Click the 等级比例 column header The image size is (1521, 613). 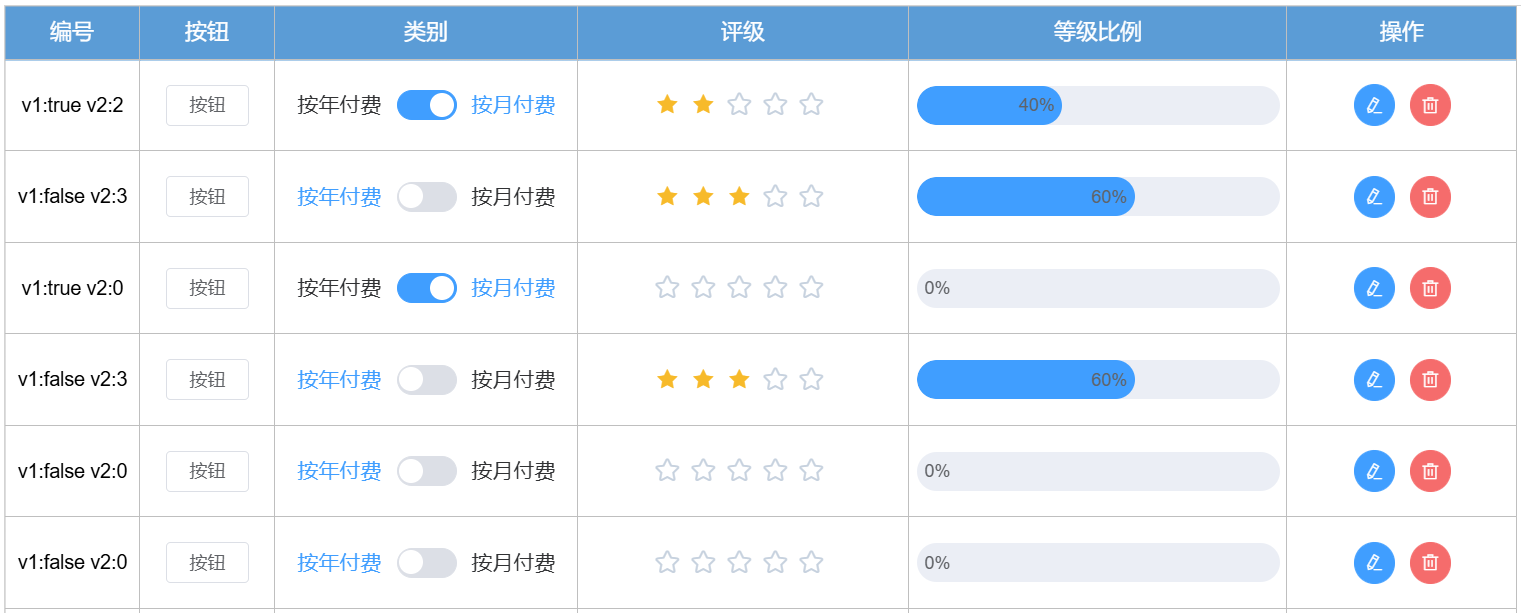click(x=1097, y=32)
